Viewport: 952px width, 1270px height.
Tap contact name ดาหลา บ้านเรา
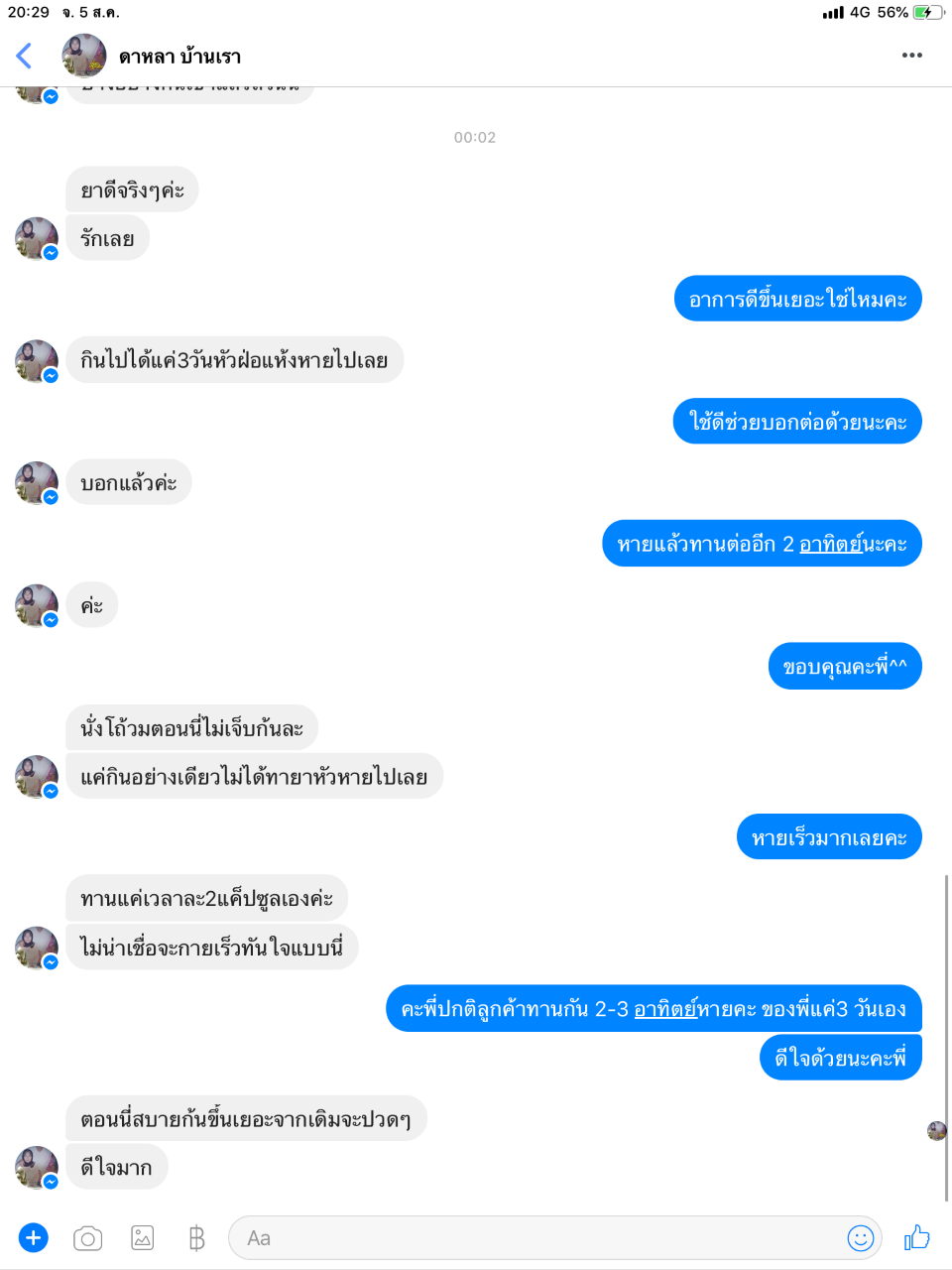pyautogui.click(x=179, y=57)
